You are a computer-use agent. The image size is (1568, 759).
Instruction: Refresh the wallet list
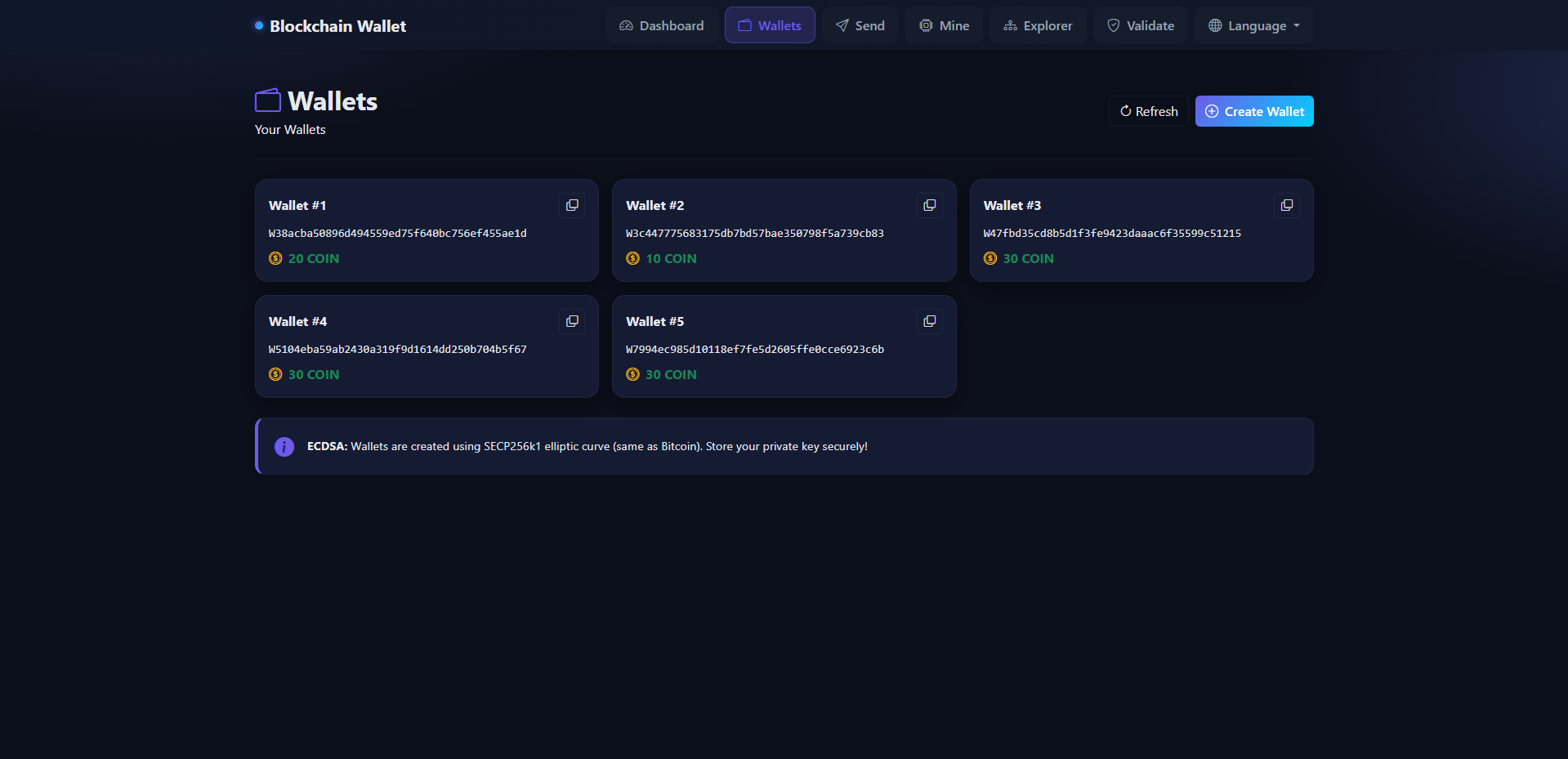pyautogui.click(x=1147, y=111)
